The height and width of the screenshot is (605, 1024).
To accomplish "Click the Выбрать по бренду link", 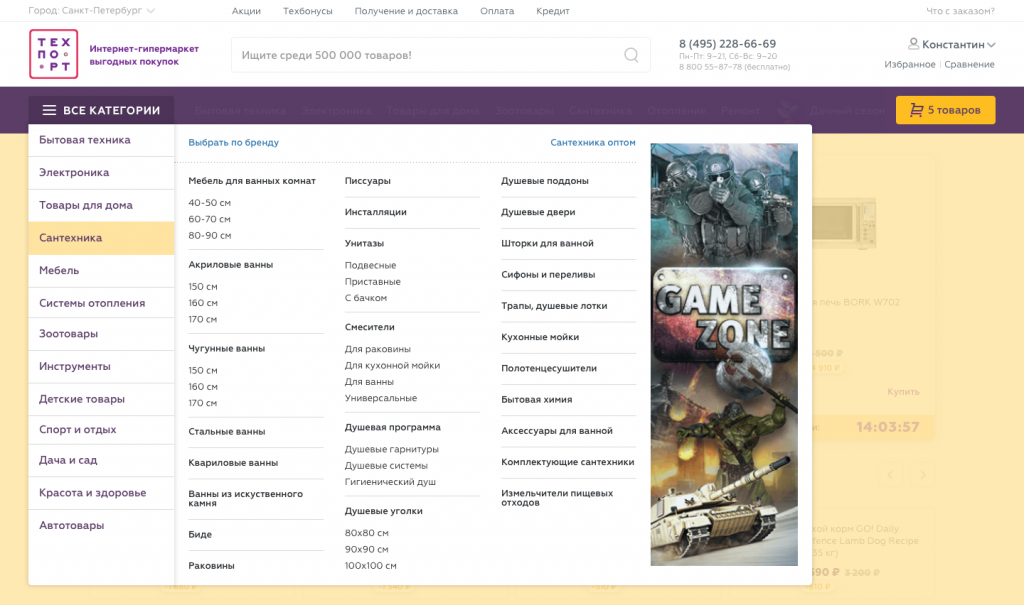I will [234, 143].
